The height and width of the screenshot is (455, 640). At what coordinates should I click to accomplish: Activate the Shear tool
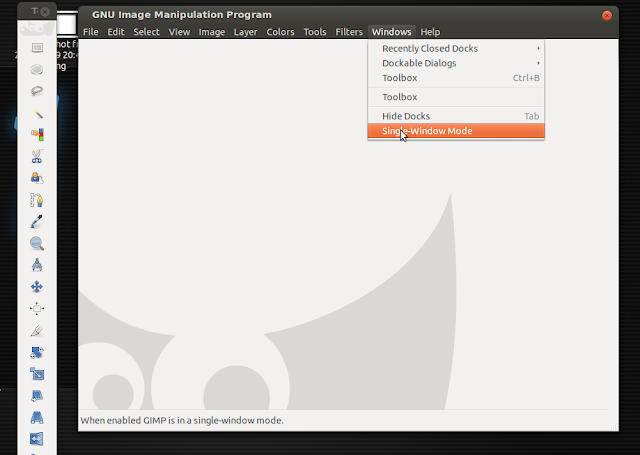37,396
